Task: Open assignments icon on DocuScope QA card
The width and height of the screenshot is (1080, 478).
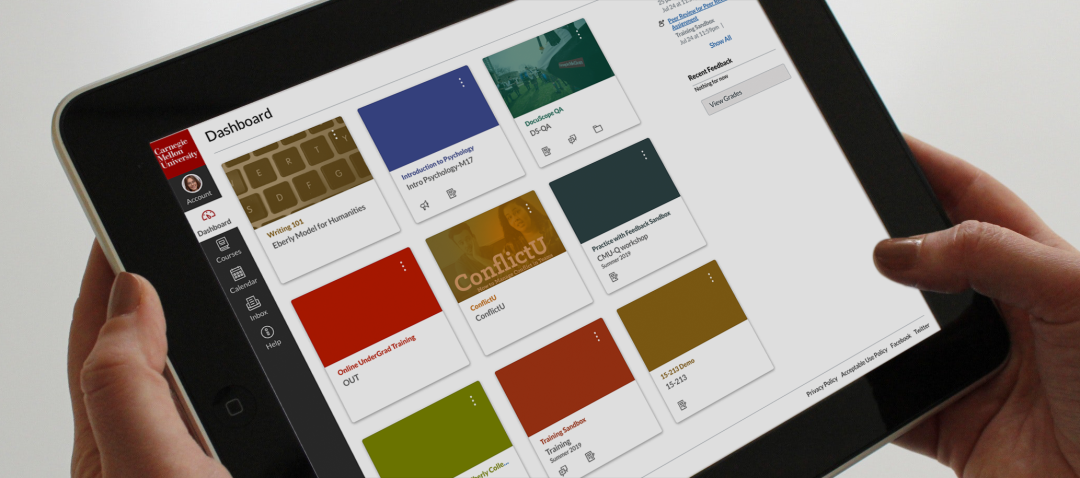Action: (x=546, y=151)
